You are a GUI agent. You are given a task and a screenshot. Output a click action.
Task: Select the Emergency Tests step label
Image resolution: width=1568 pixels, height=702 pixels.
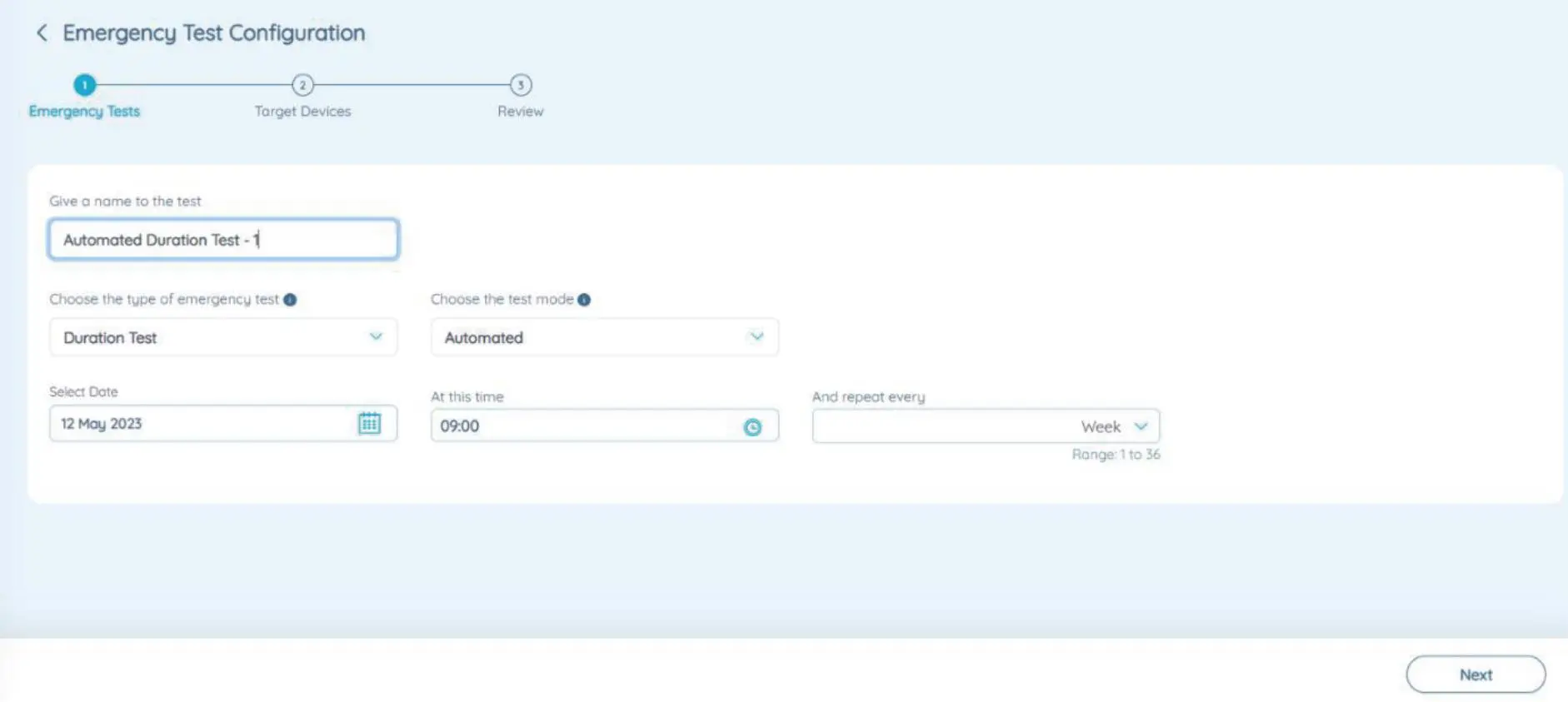point(84,112)
